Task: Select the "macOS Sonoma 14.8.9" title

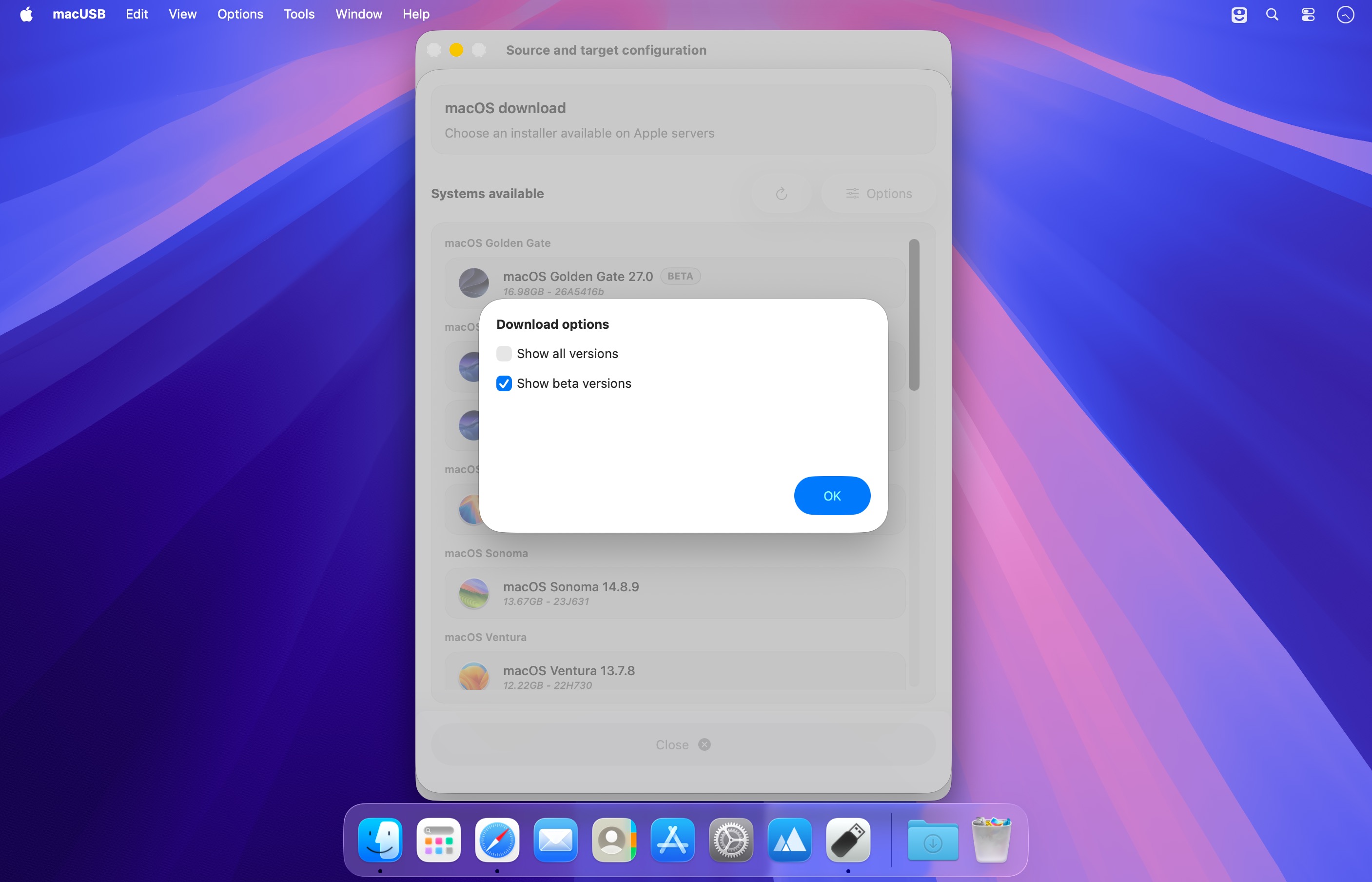Action: [570, 586]
